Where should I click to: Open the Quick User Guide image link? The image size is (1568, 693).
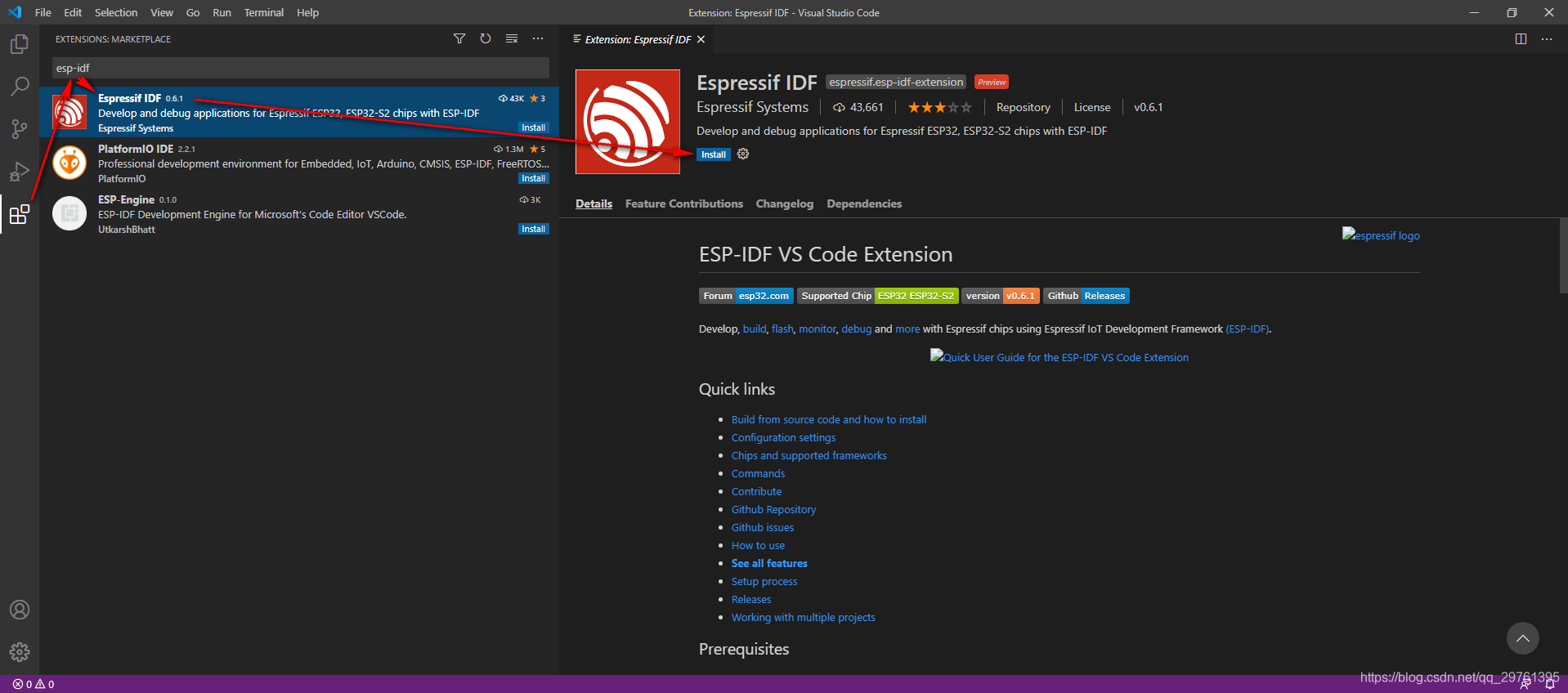[1060, 356]
